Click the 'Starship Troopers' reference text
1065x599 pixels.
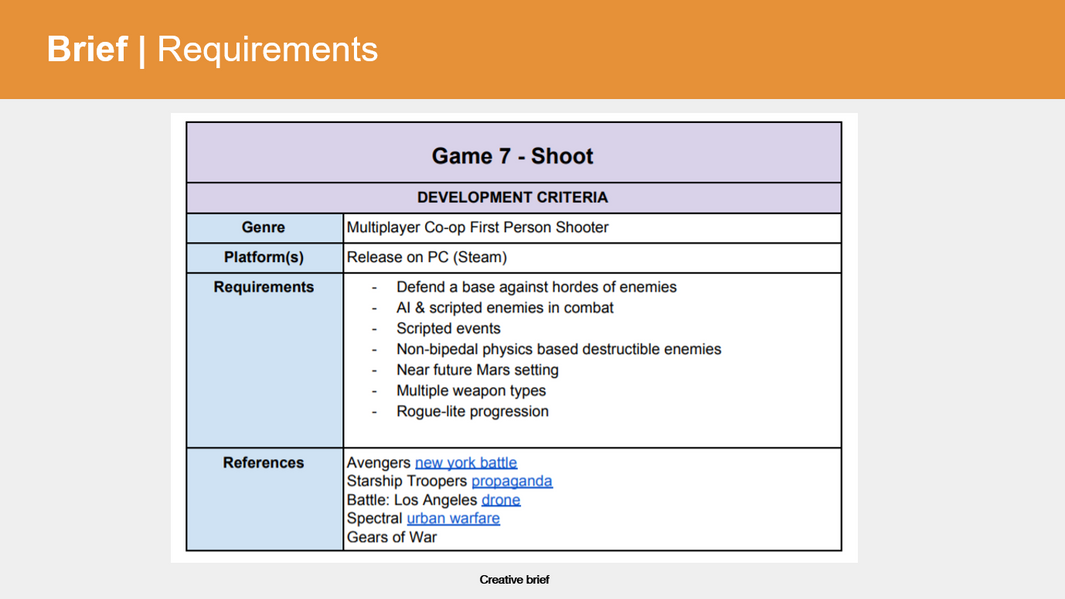[x=407, y=481]
